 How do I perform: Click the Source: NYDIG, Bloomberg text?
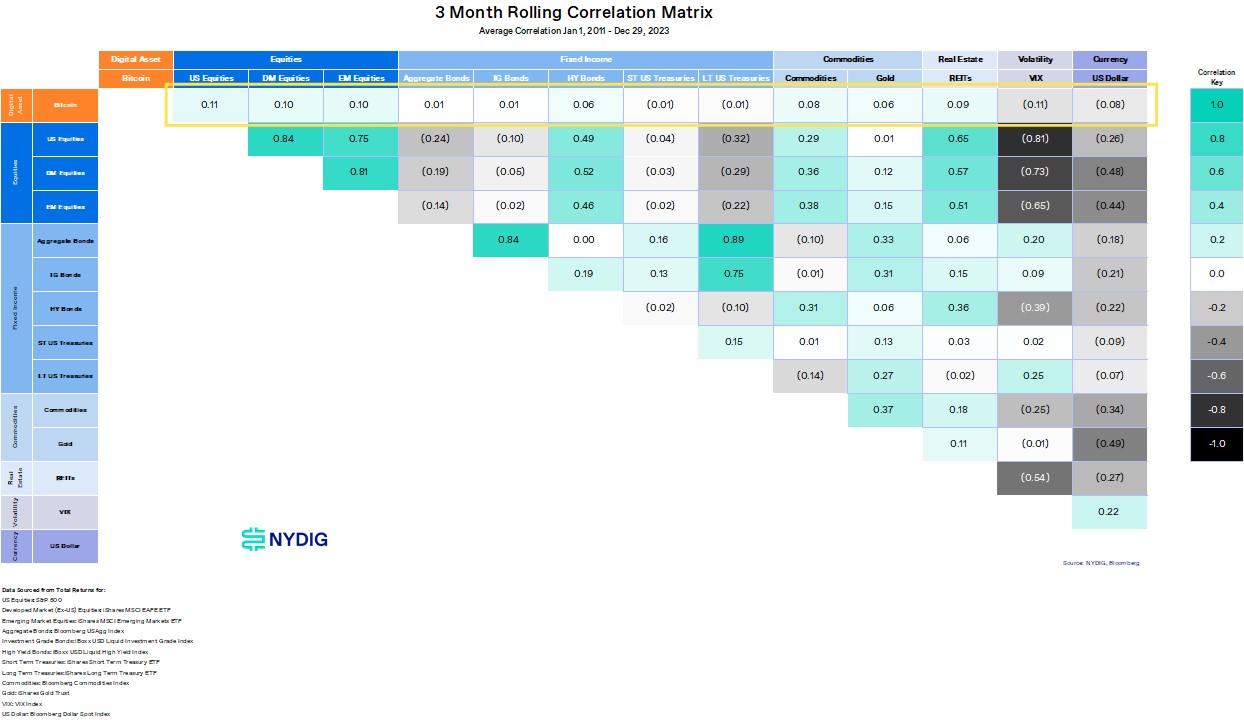click(x=1100, y=563)
